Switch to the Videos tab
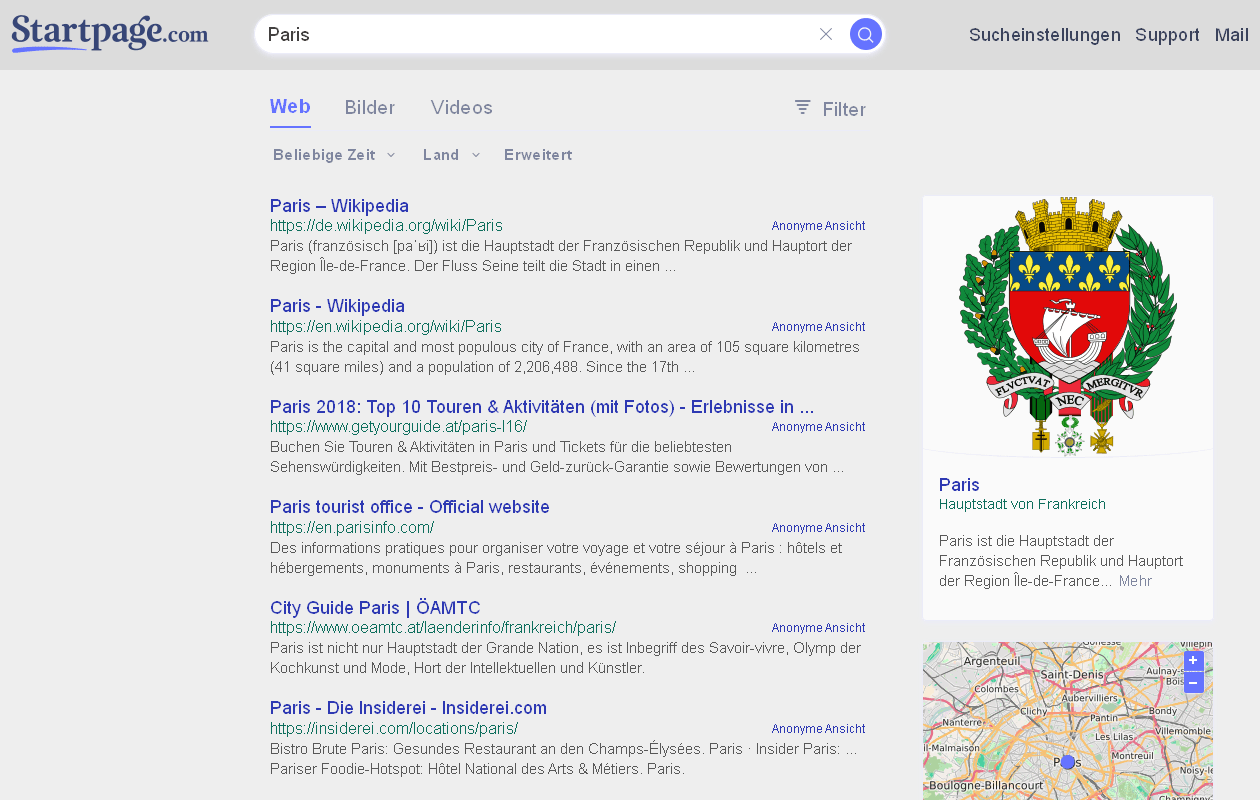The width and height of the screenshot is (1260, 800). point(462,108)
